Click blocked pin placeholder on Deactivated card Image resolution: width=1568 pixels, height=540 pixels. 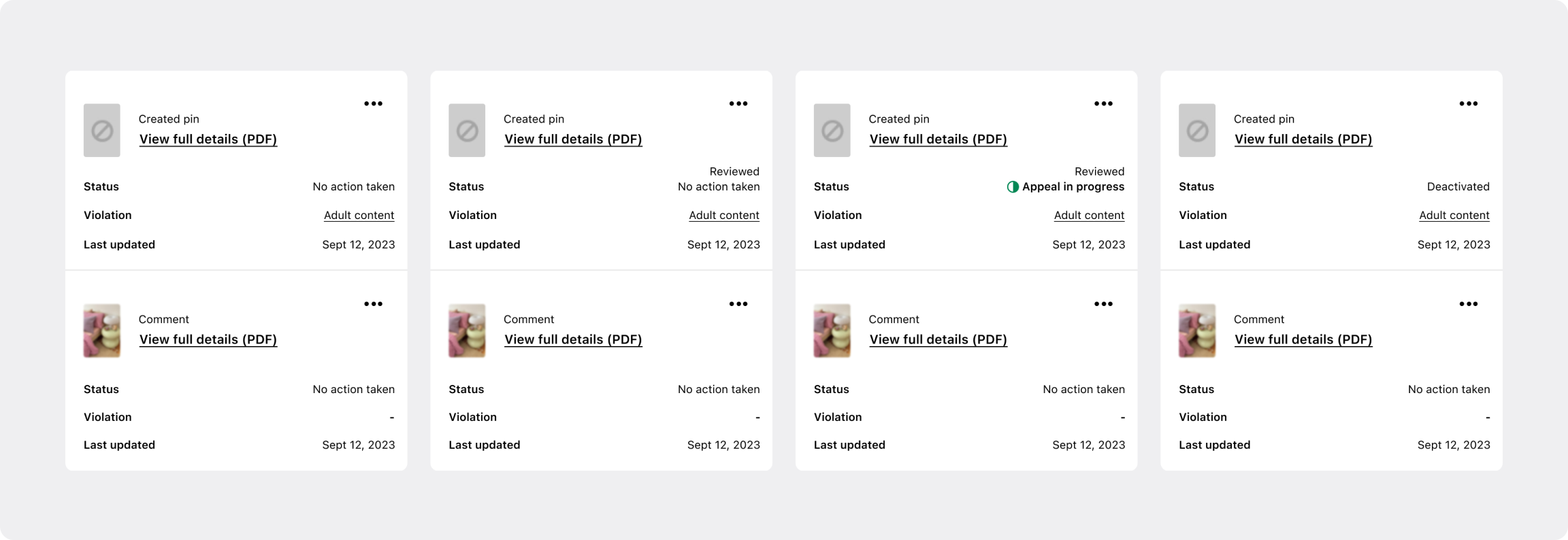coord(1197,131)
